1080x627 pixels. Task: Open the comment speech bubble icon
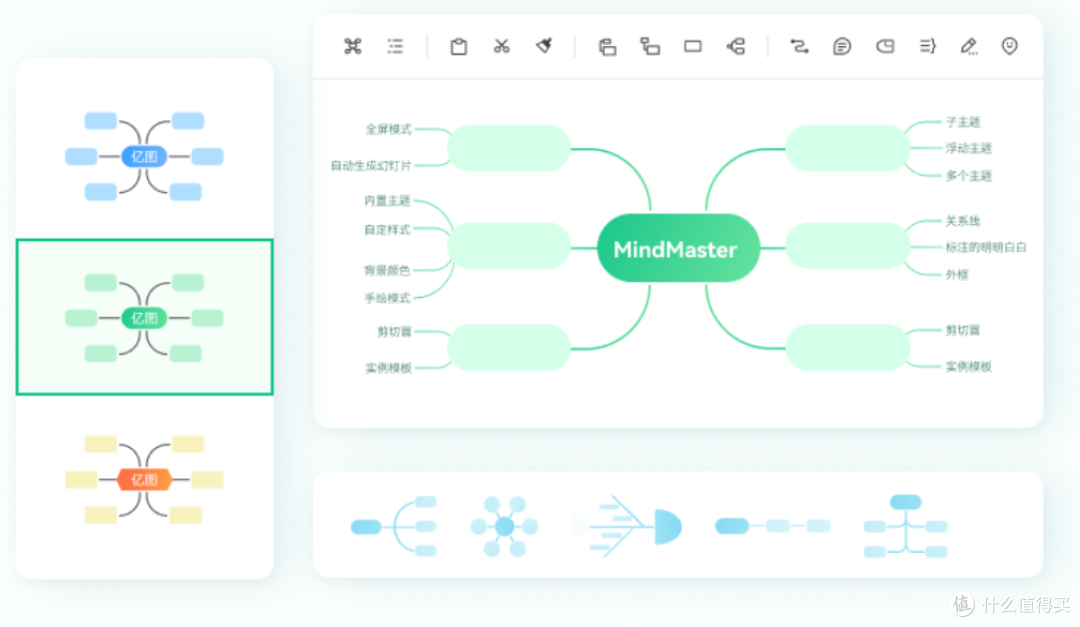click(x=842, y=46)
